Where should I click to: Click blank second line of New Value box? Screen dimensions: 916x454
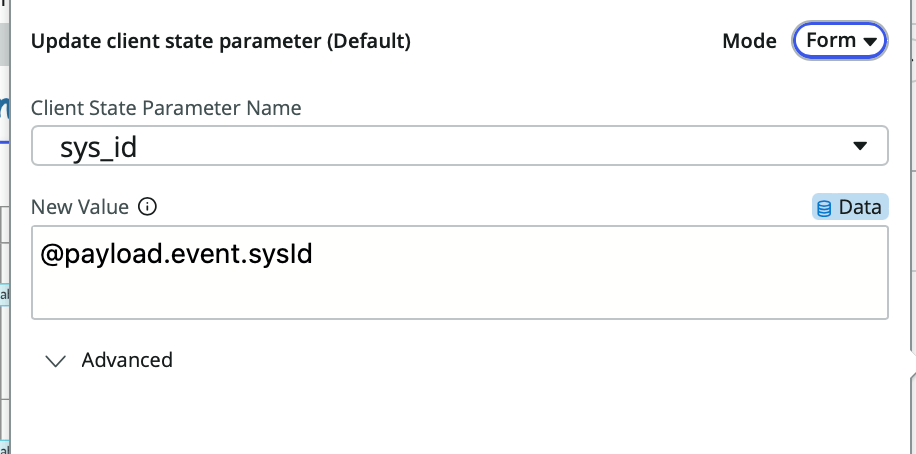[x=459, y=294]
